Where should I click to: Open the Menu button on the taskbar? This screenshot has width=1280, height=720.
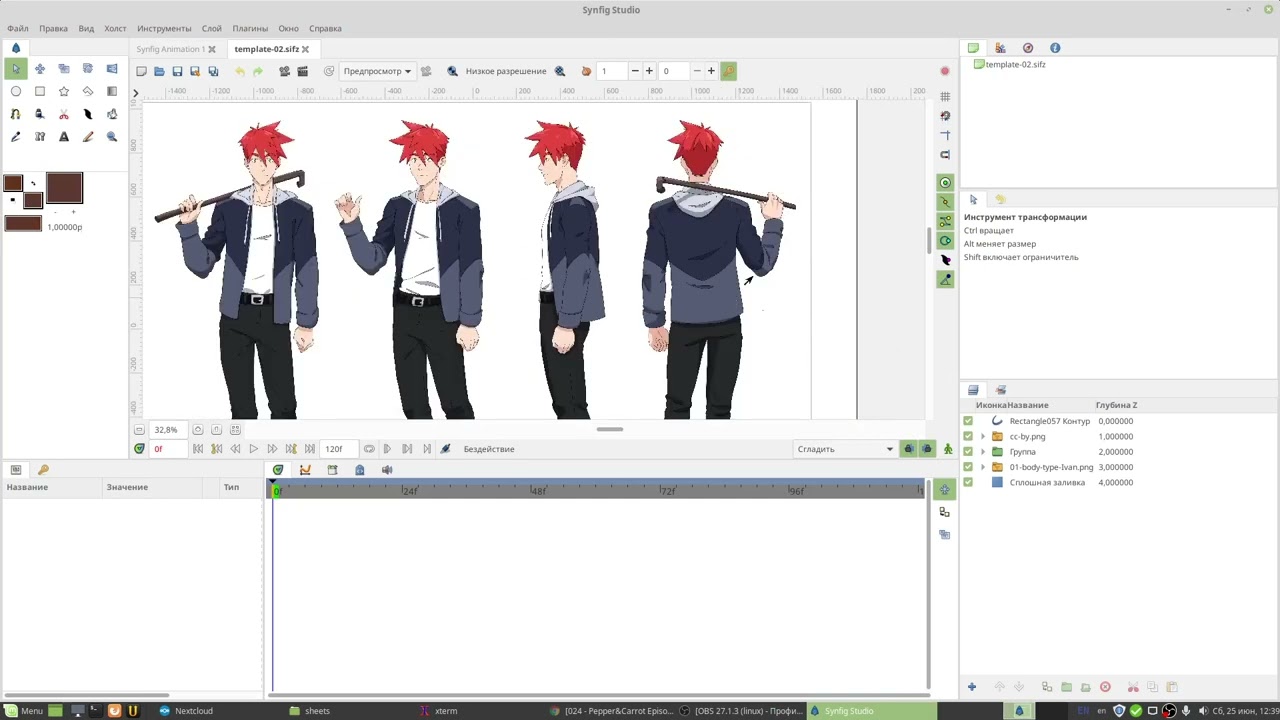(x=24, y=711)
